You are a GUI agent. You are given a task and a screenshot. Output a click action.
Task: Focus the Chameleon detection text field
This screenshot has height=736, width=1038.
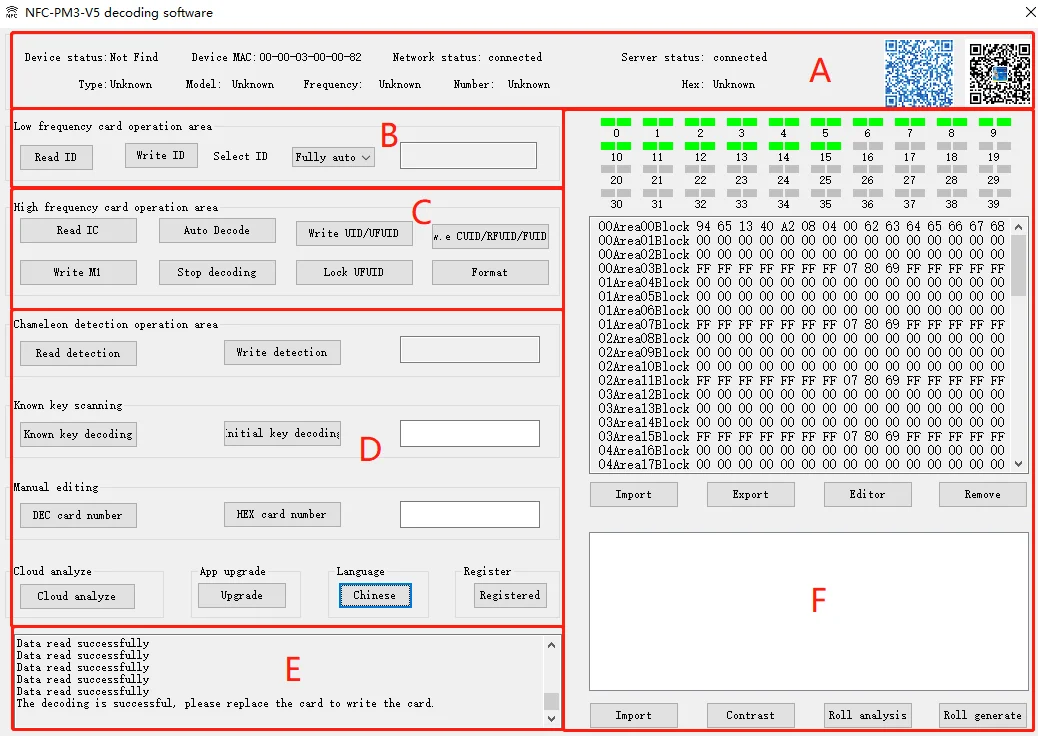[x=469, y=349]
